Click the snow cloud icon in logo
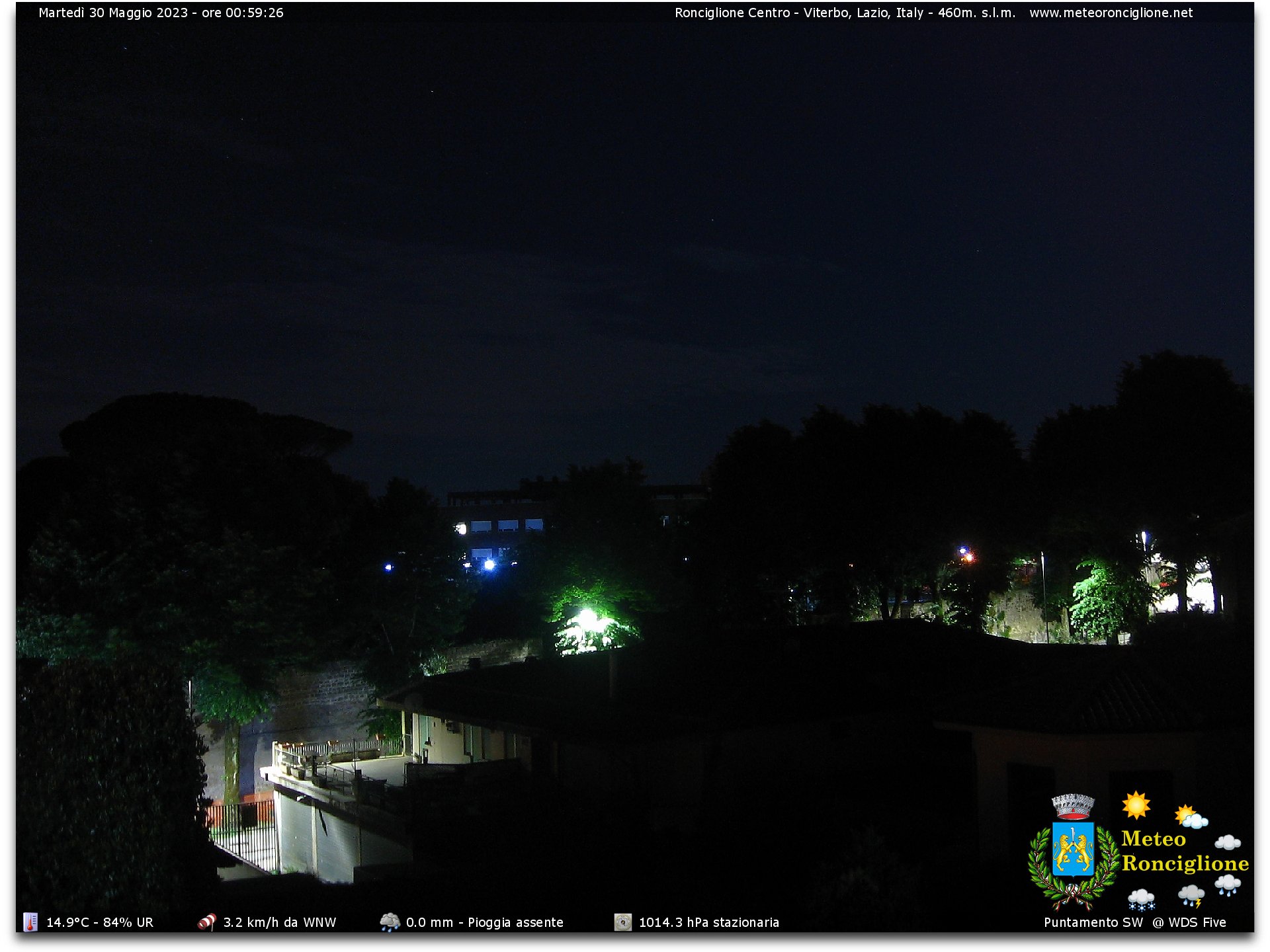The height and width of the screenshot is (952, 1270). pyautogui.click(x=1141, y=899)
